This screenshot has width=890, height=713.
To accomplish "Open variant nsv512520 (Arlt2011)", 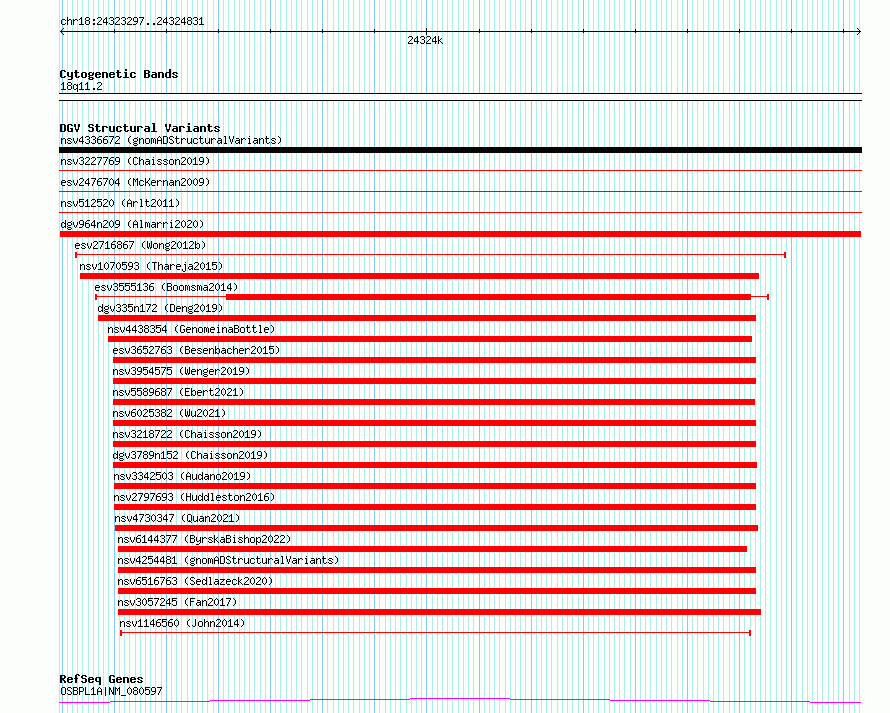I will pyautogui.click(x=120, y=203).
